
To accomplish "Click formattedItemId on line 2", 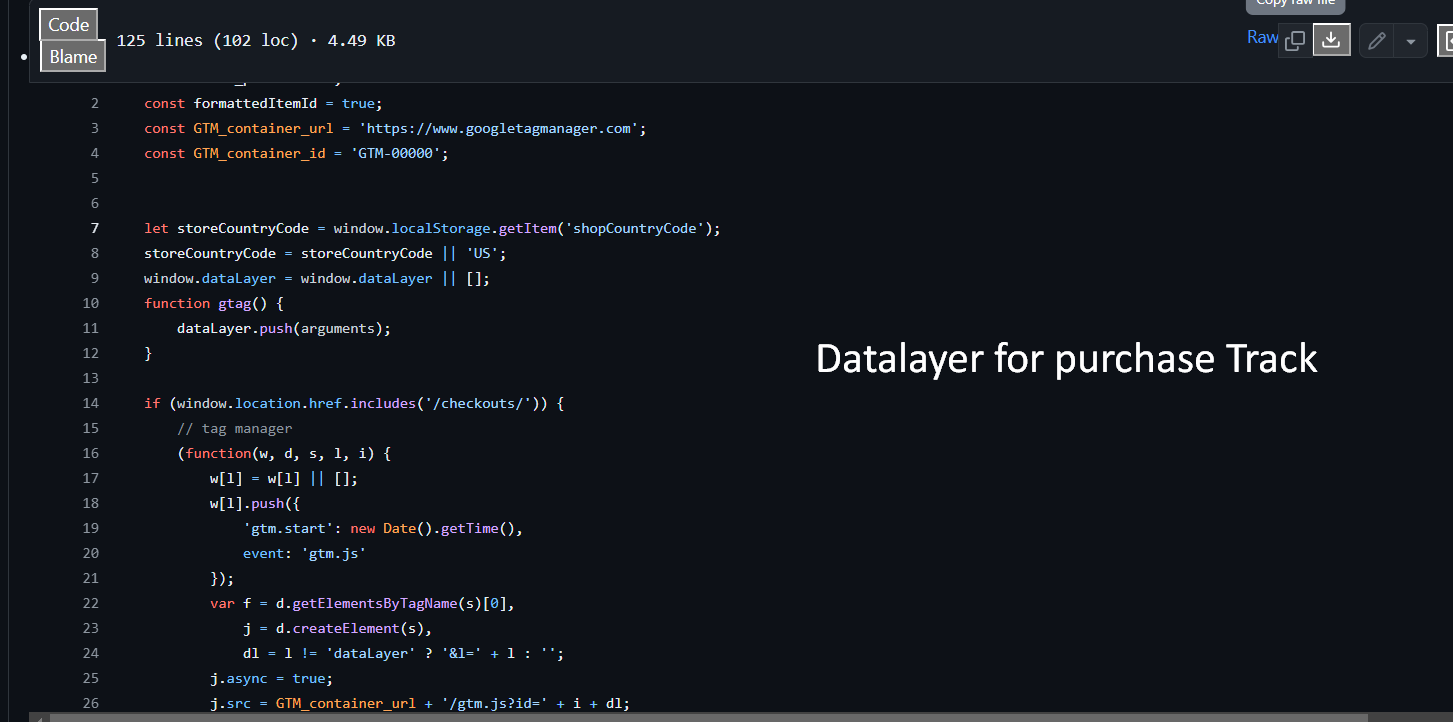I will tap(255, 103).
